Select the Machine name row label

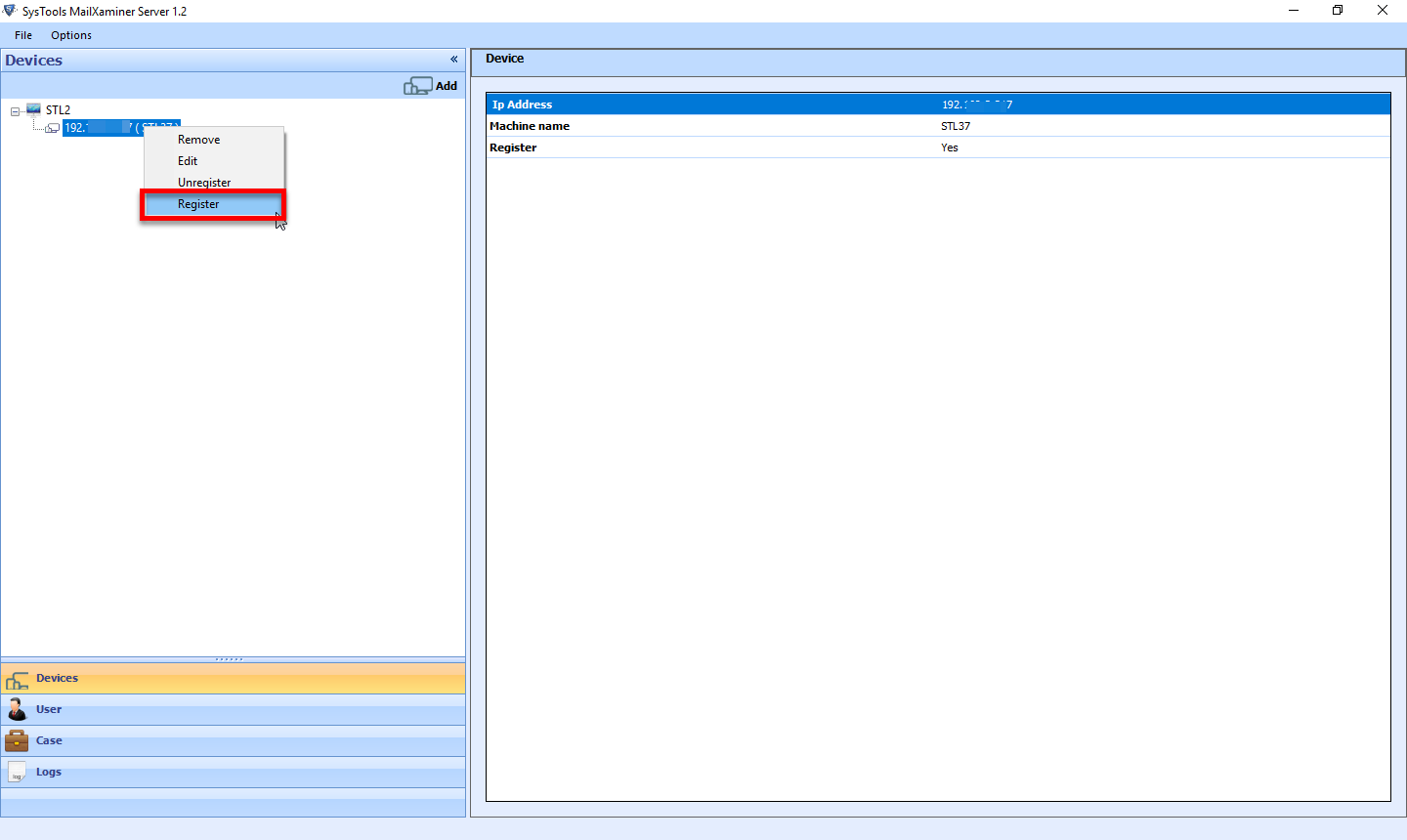pos(530,126)
